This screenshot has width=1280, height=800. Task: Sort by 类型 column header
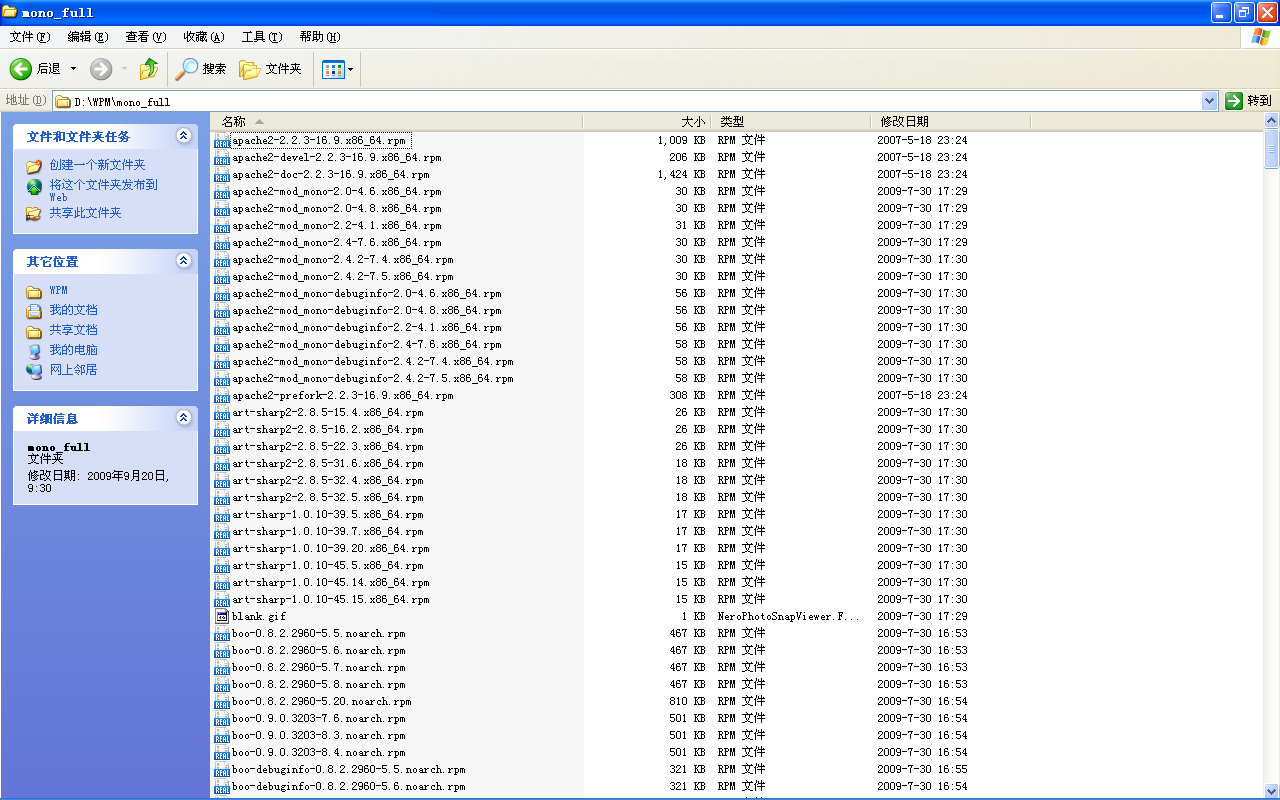point(791,122)
